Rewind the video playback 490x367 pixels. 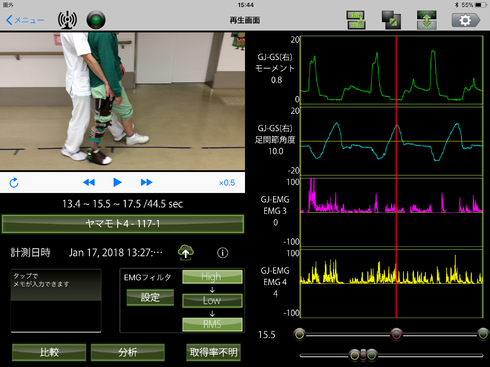coord(89,182)
